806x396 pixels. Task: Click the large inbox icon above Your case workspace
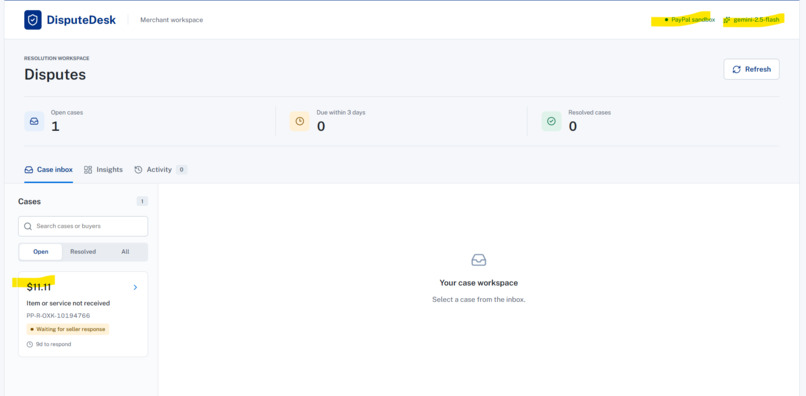click(x=479, y=260)
